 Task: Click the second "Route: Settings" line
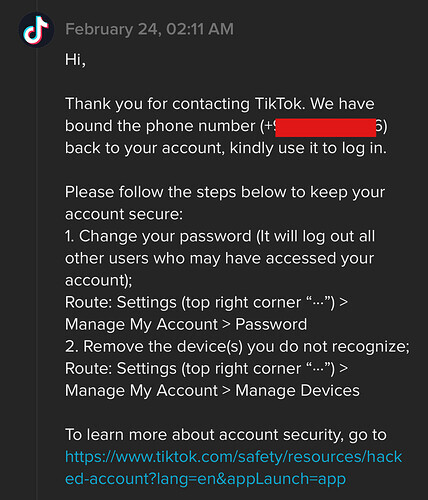pos(206,369)
